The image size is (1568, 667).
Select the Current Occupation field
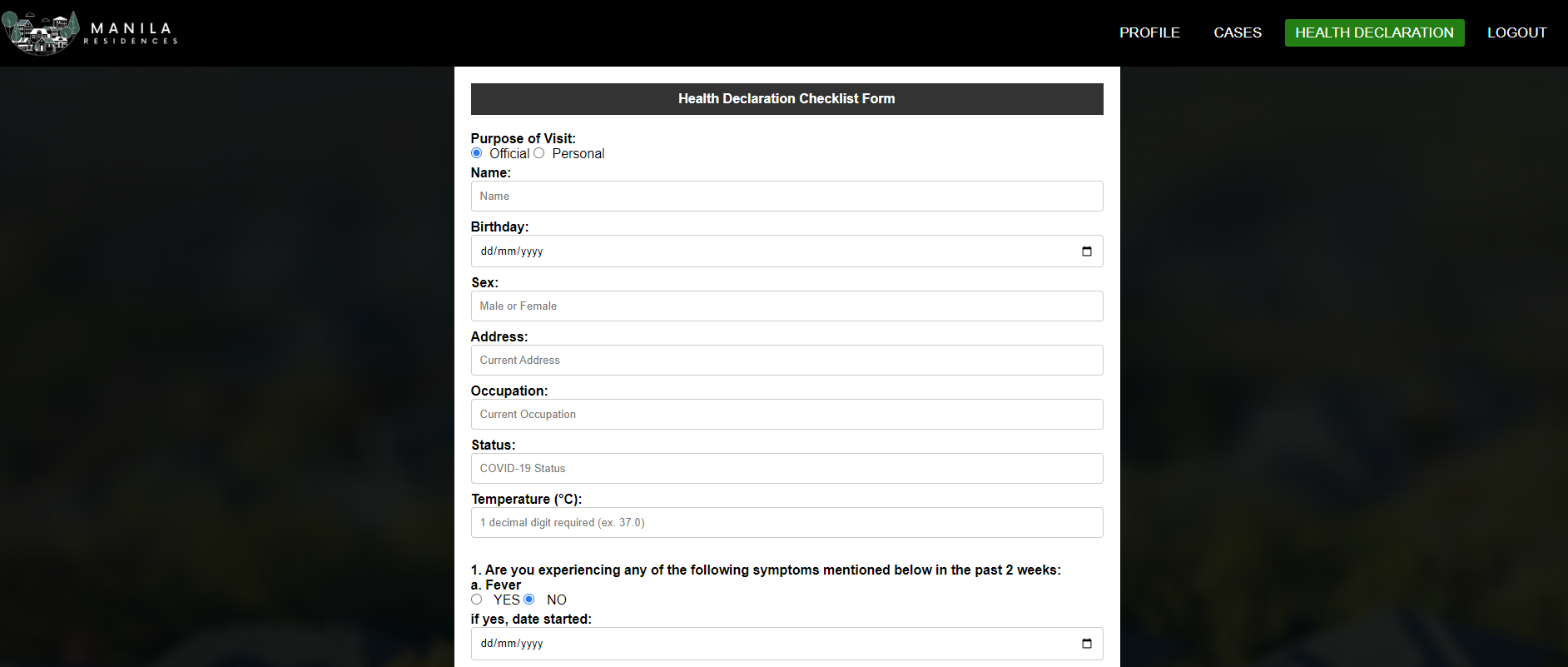786,414
